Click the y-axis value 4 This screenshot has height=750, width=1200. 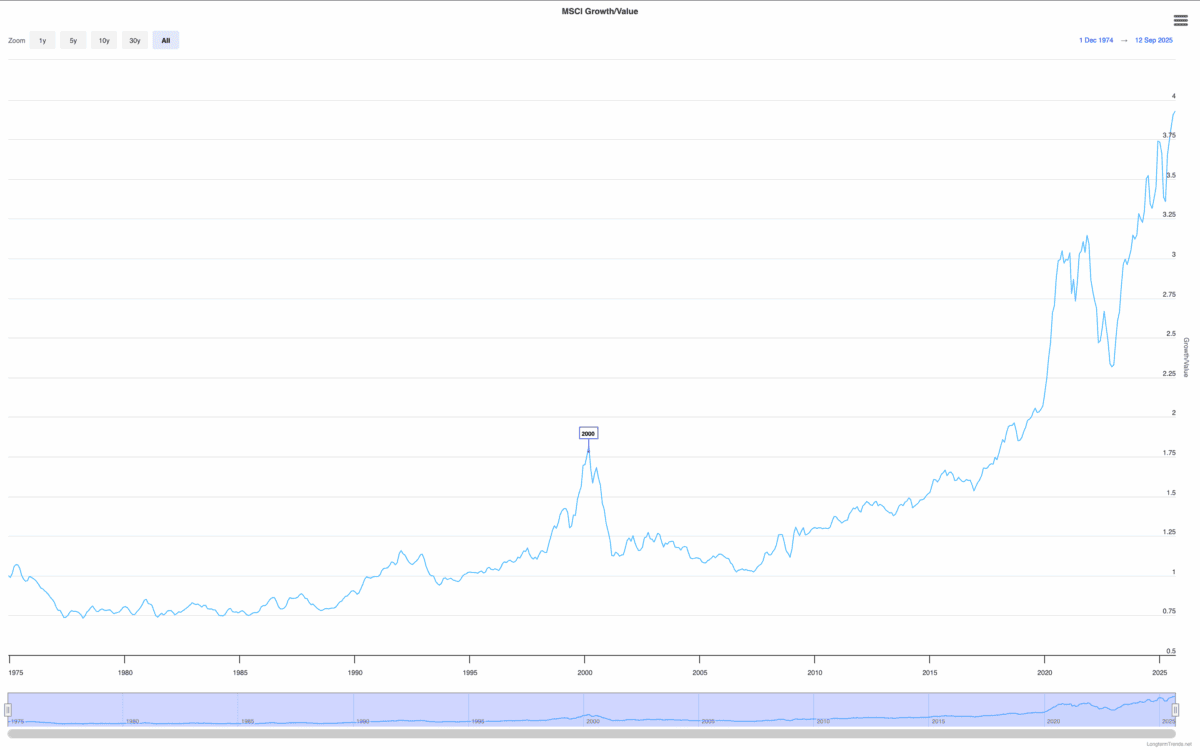click(1174, 96)
